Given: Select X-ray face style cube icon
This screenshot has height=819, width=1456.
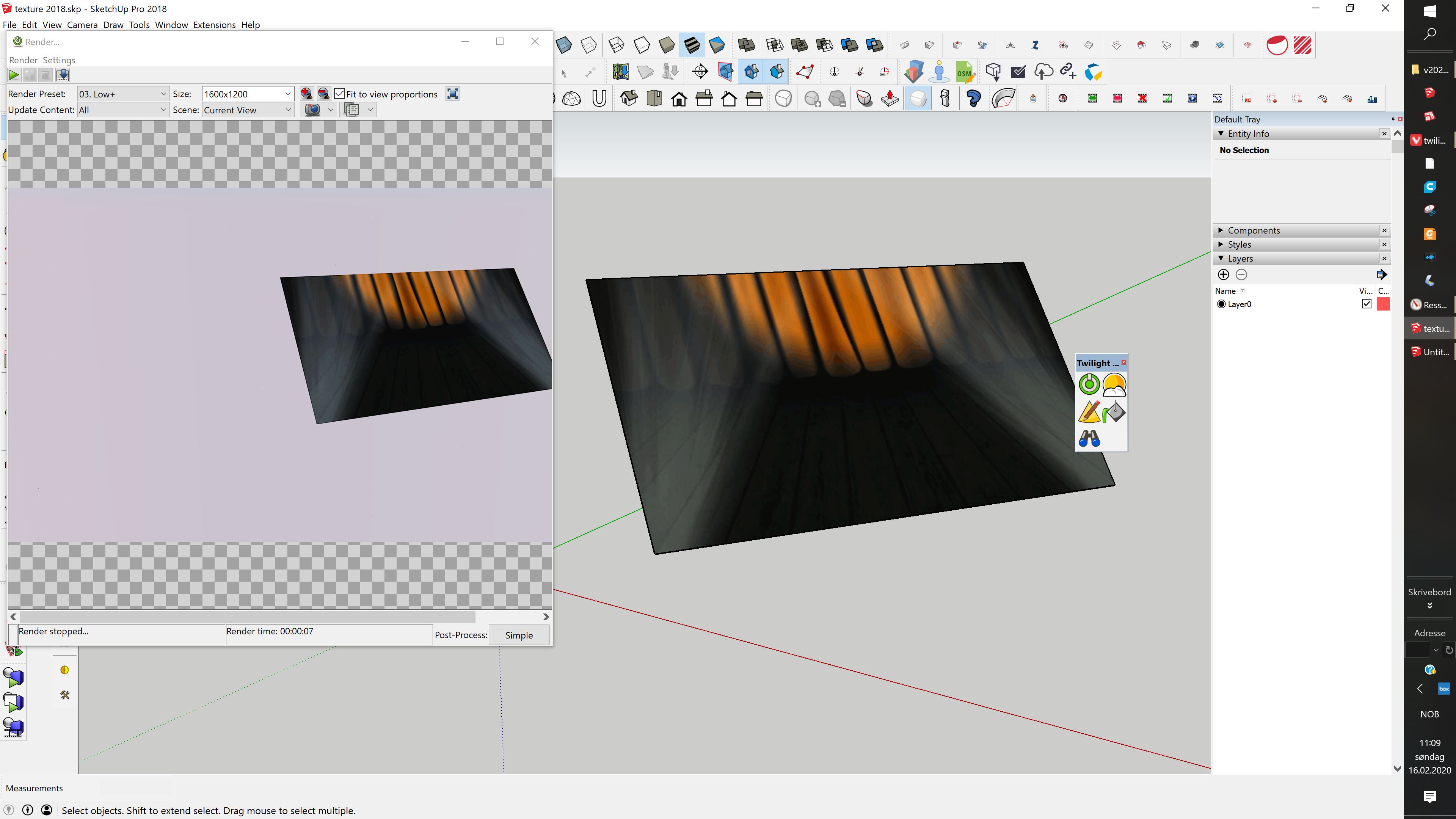Looking at the screenshot, I should pyautogui.click(x=563, y=45).
